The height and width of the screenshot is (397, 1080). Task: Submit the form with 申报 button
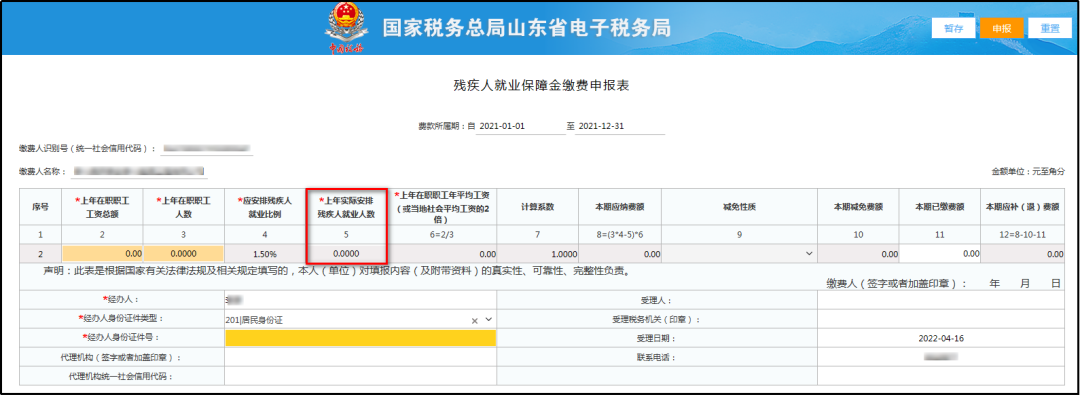pos(1002,28)
